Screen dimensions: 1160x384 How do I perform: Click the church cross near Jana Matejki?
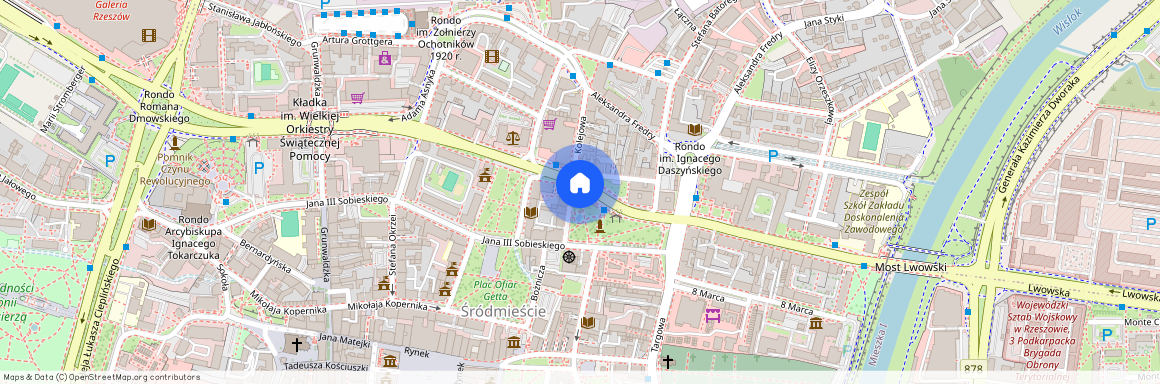[296, 344]
